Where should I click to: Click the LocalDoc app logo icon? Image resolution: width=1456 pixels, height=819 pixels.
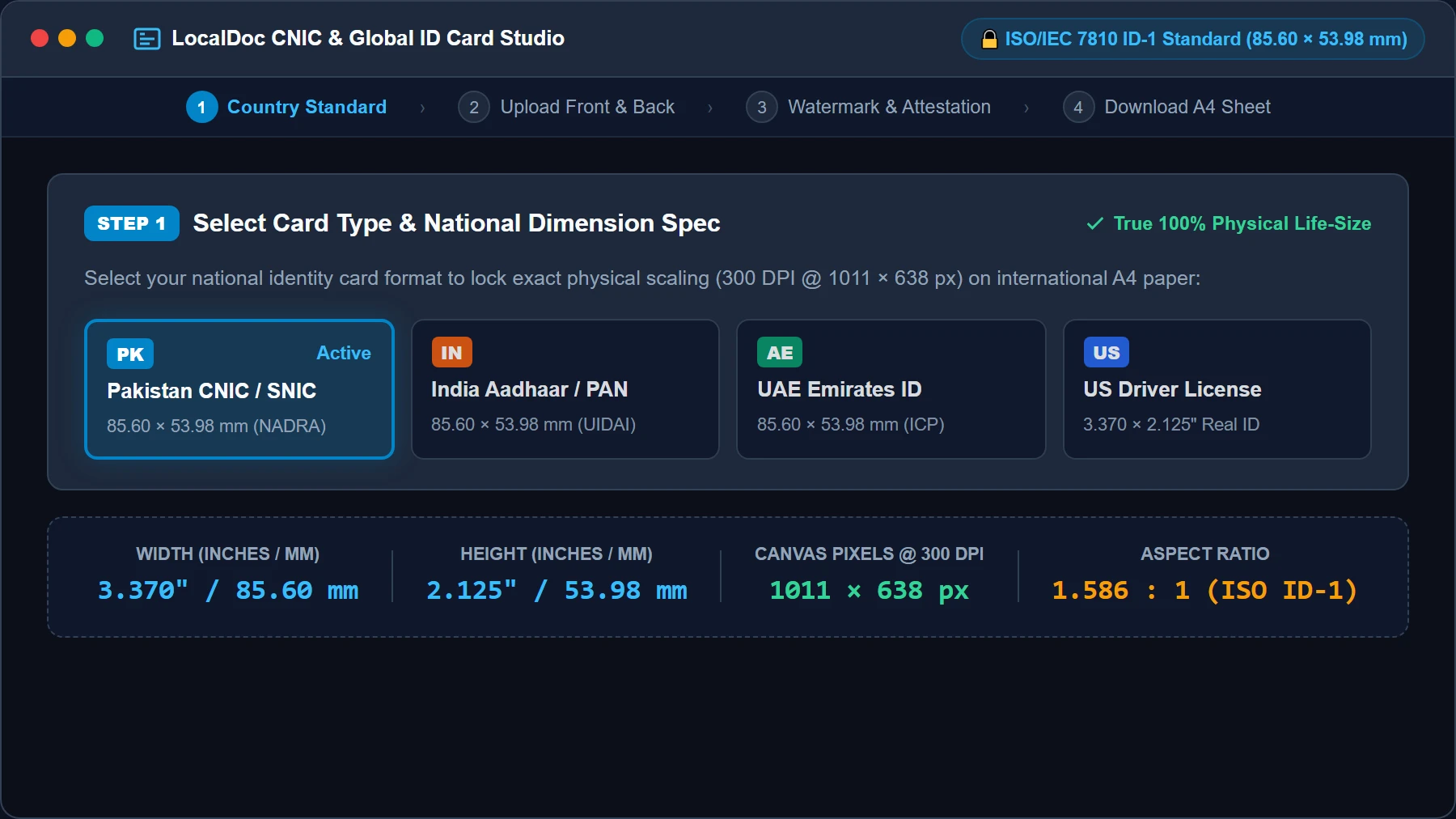point(146,39)
